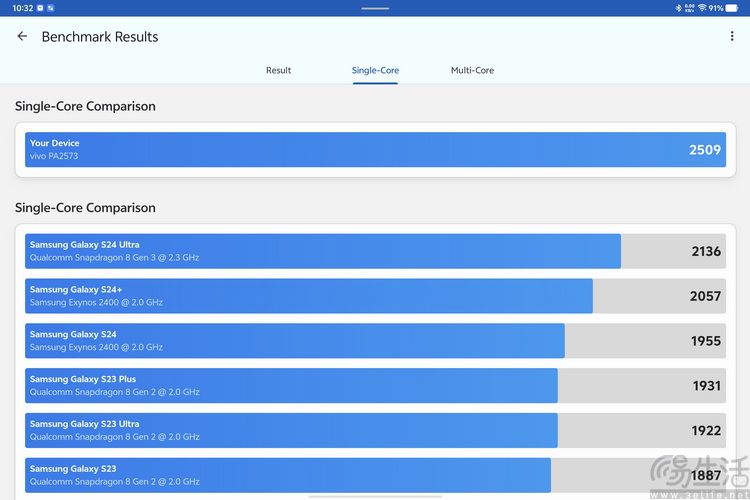Select the Single-Core tab

375,70
